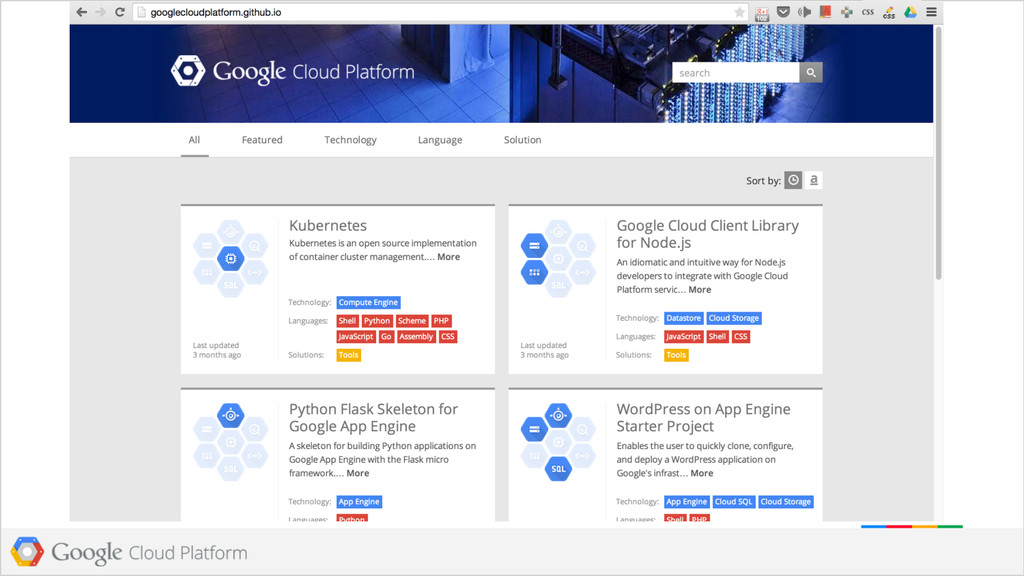Click the Google Drive extension icon

910,12
